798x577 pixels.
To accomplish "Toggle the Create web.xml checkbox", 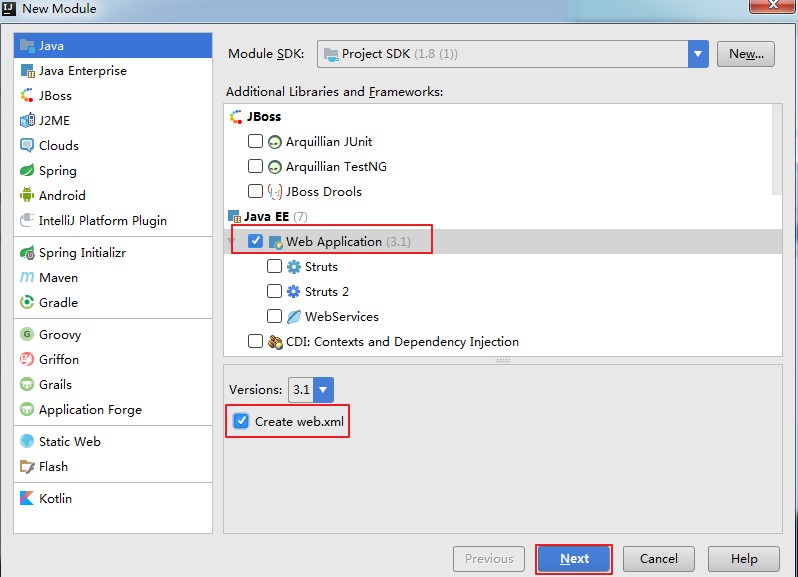I will pos(241,422).
